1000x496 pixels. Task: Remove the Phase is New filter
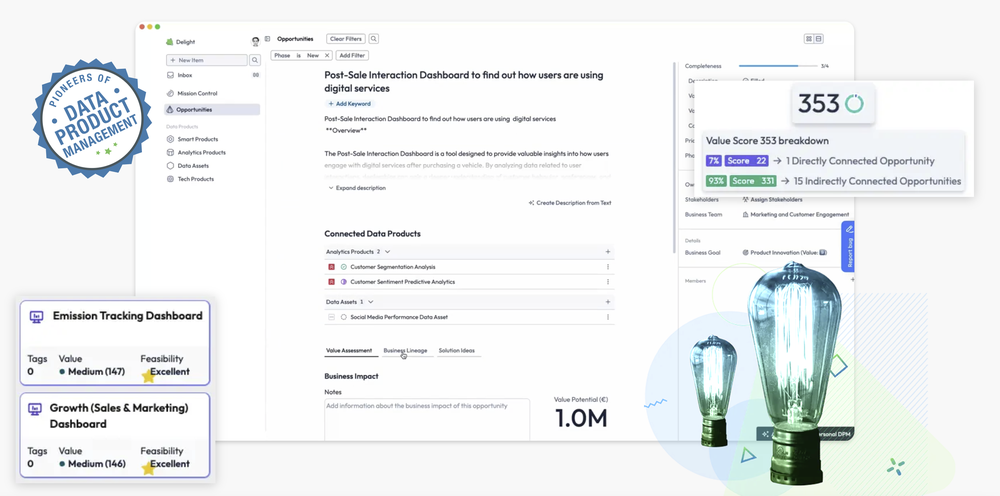(327, 55)
